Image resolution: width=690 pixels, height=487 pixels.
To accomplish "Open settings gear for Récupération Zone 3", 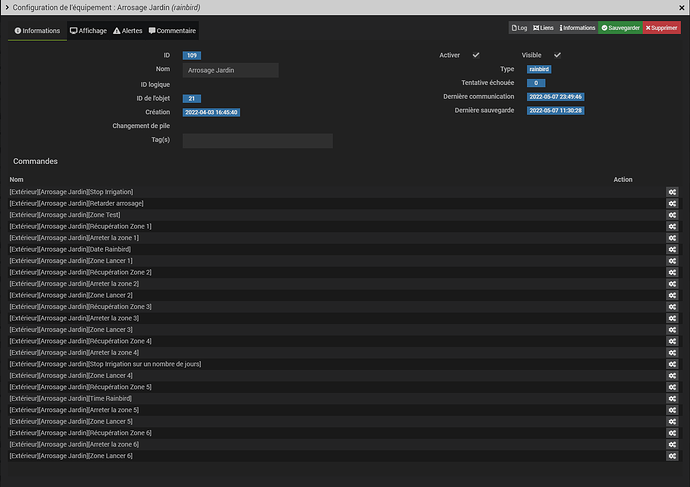I will 672,307.
